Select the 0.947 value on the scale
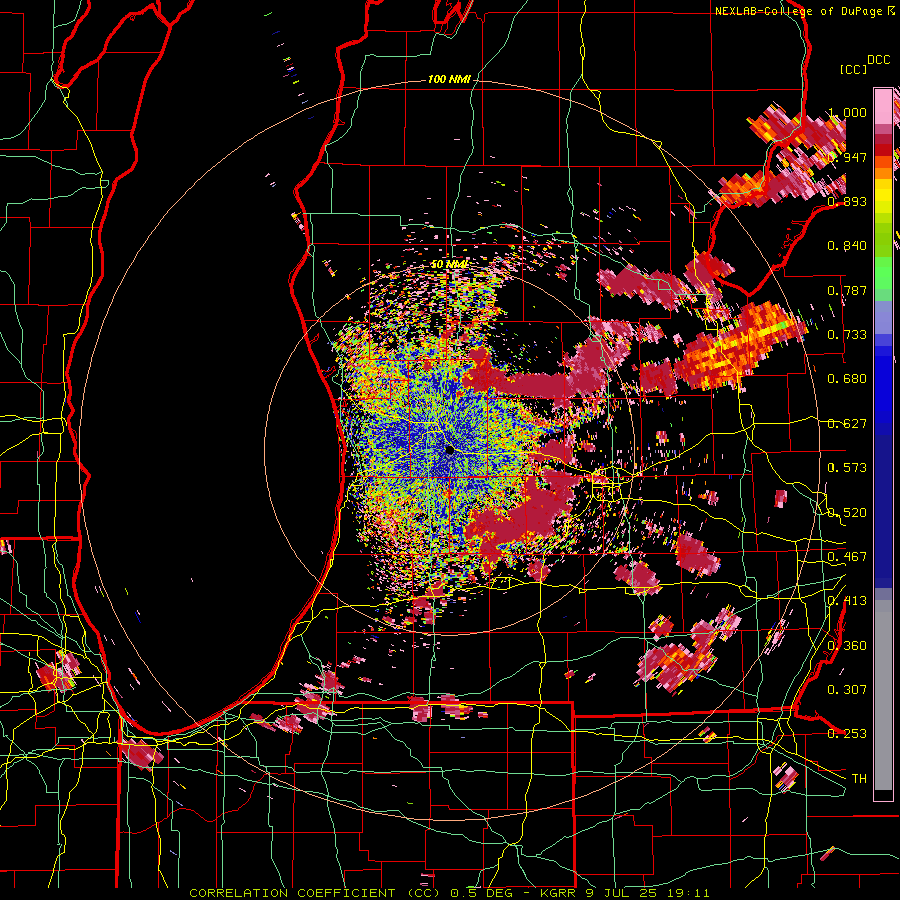 (847, 157)
